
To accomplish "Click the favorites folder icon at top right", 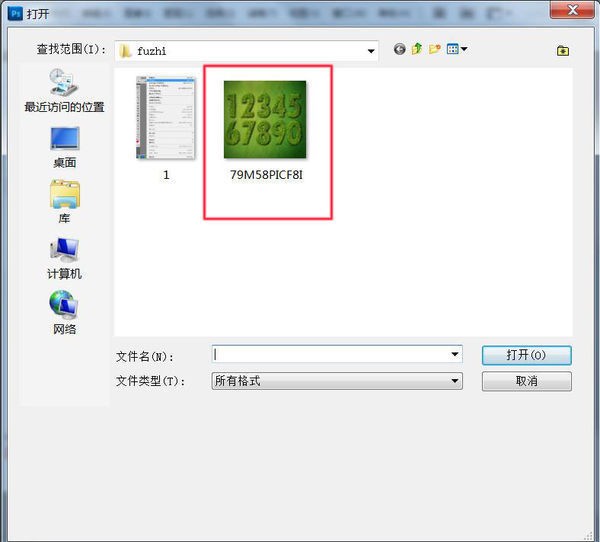I will coord(563,50).
